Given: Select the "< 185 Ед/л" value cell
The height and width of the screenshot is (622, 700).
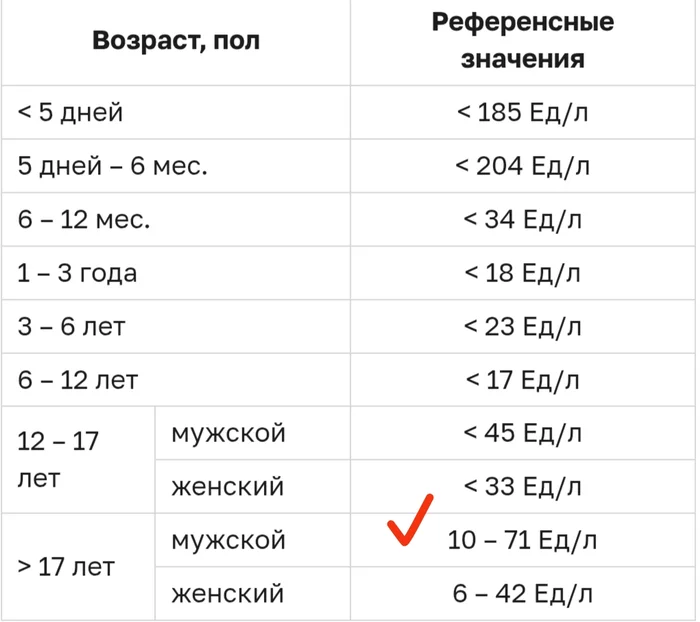Looking at the screenshot, I should [x=523, y=112].
